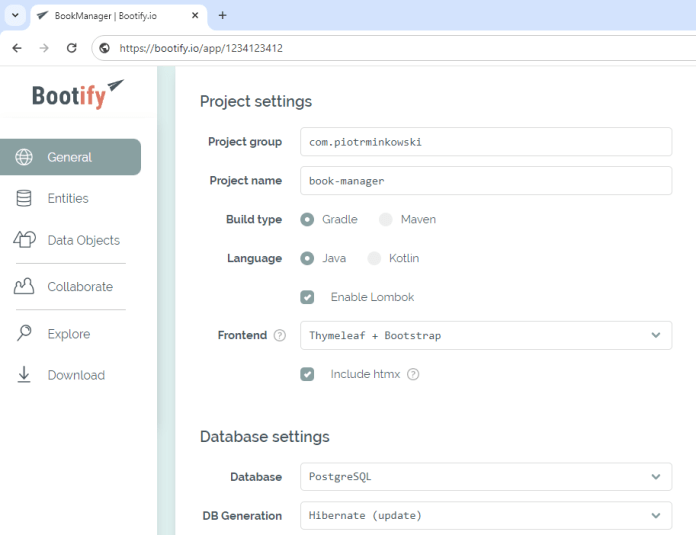Open the DB Generation dropdown
The image size is (696, 535).
[x=486, y=515]
